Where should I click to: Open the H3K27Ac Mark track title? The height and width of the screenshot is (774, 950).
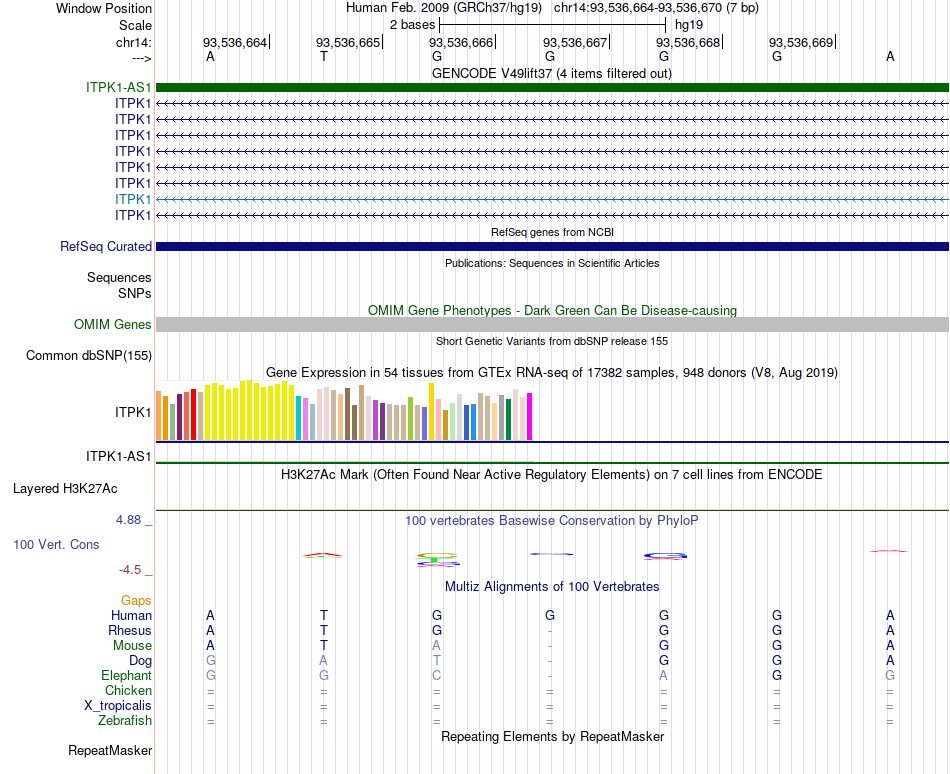click(x=552, y=474)
